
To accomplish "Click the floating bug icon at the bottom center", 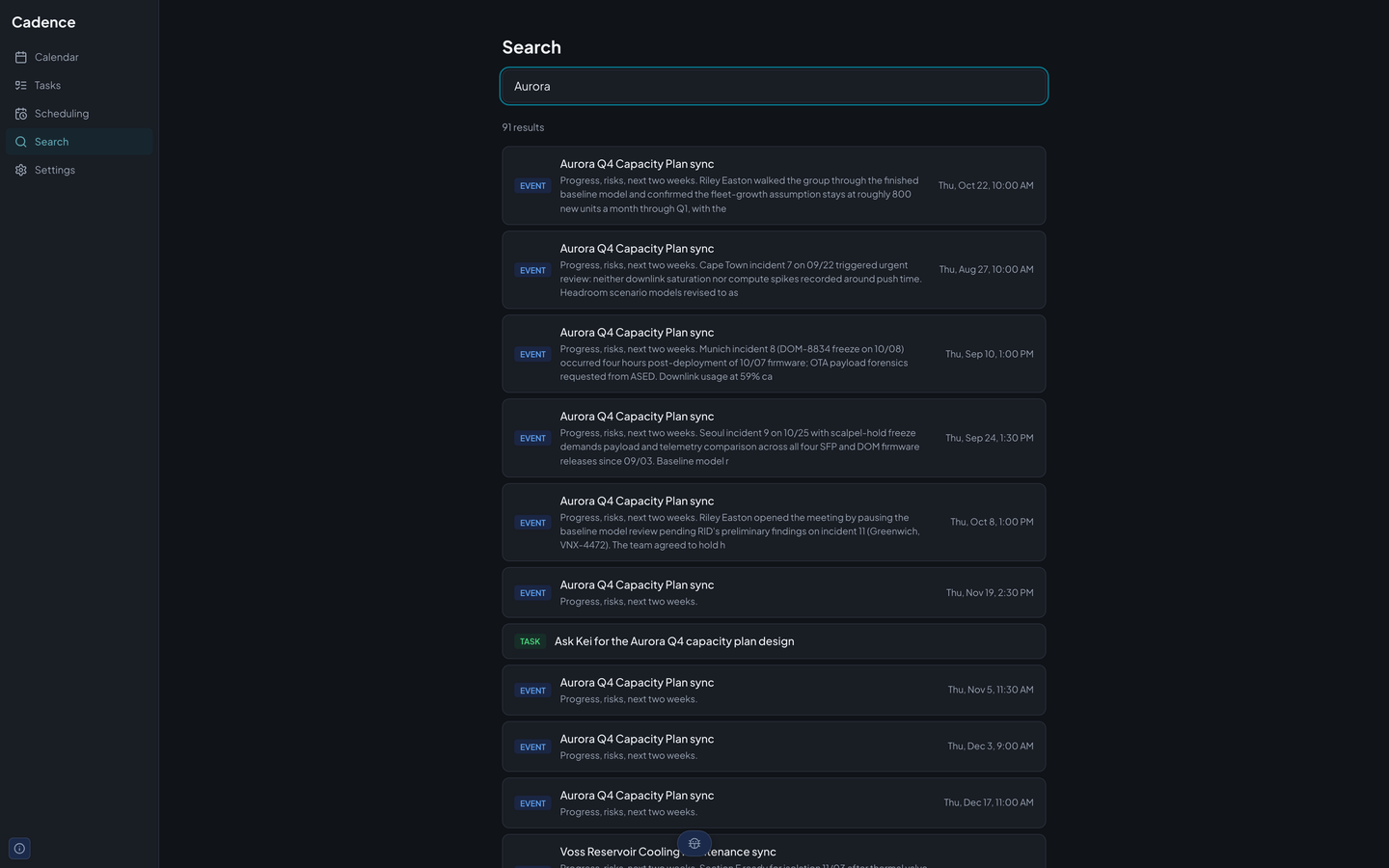I will pyautogui.click(x=694, y=844).
